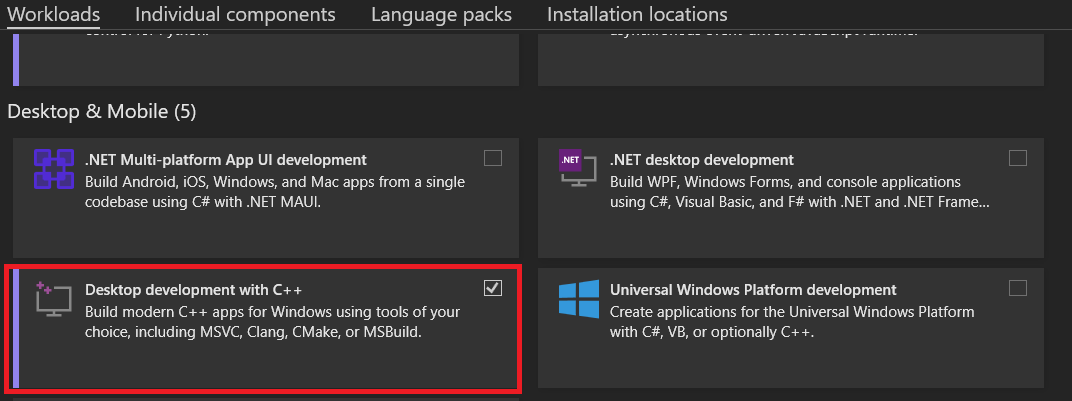Check the .NET Multi-platform App UI development checkbox

coord(493,158)
